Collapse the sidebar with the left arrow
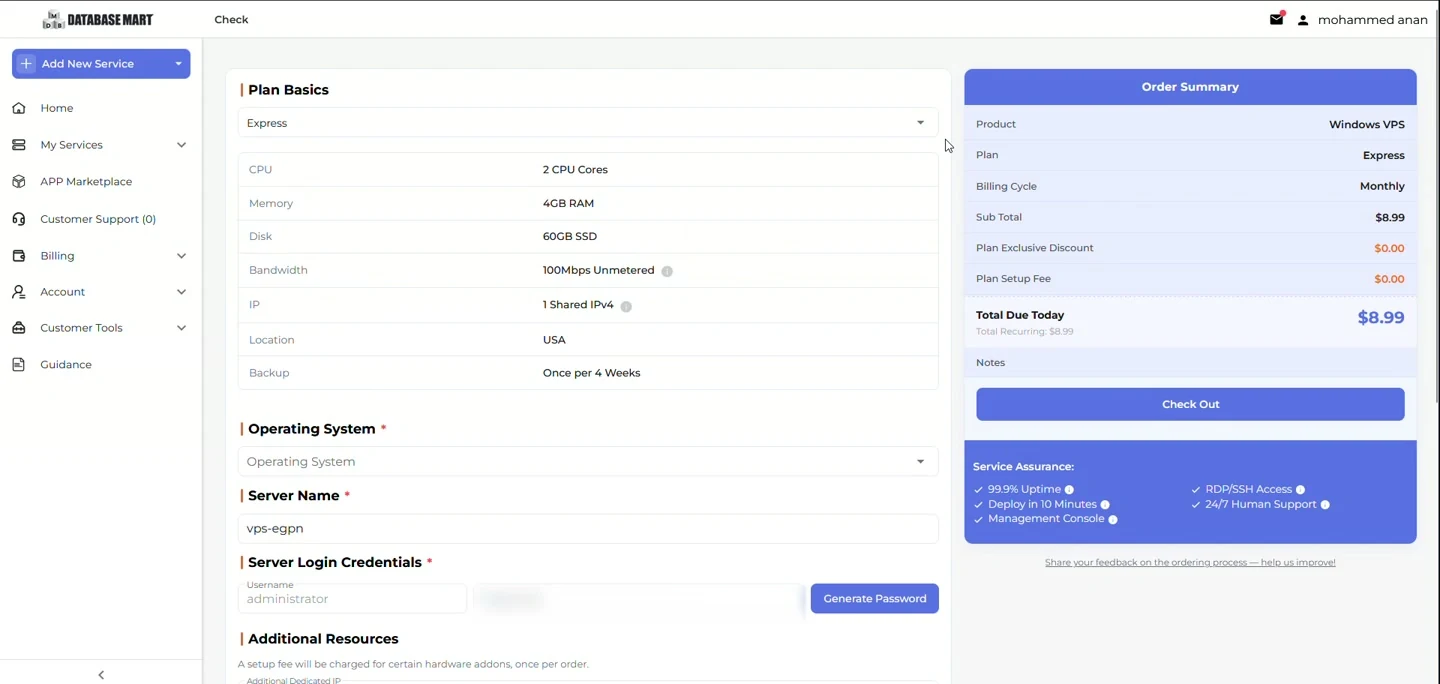The image size is (1440, 684). tap(101, 675)
